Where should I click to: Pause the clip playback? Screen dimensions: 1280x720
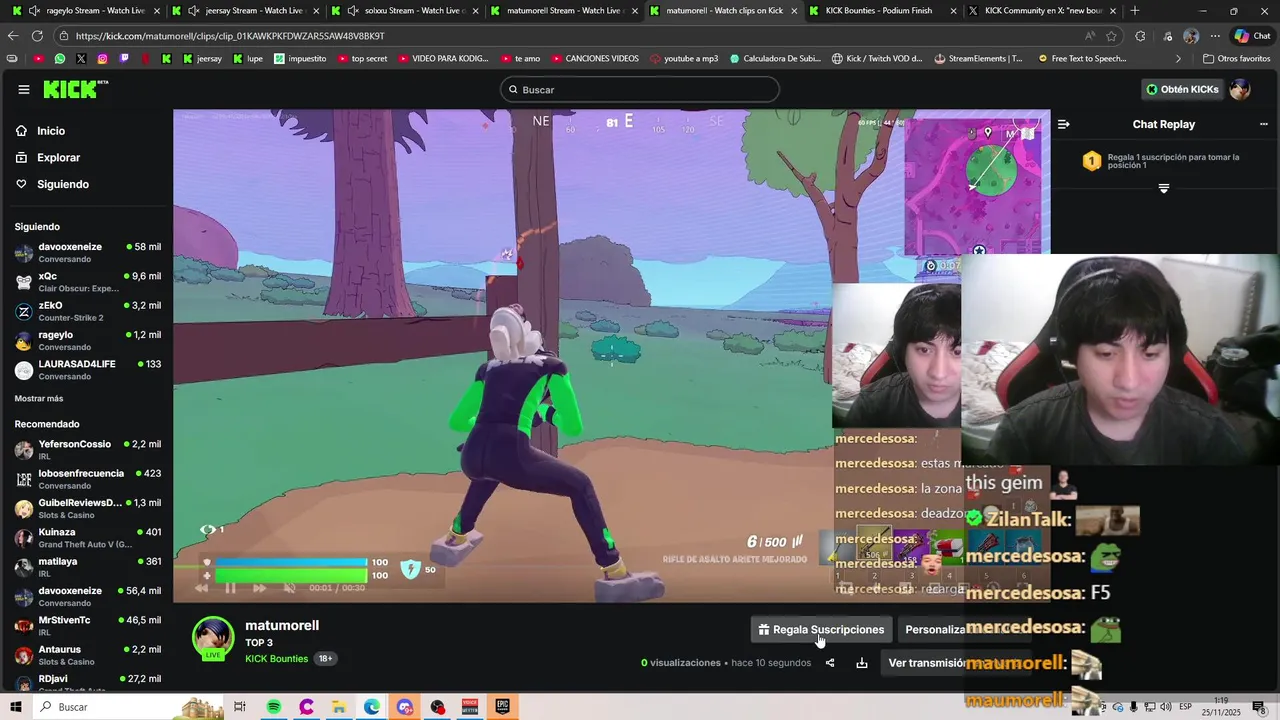230,588
